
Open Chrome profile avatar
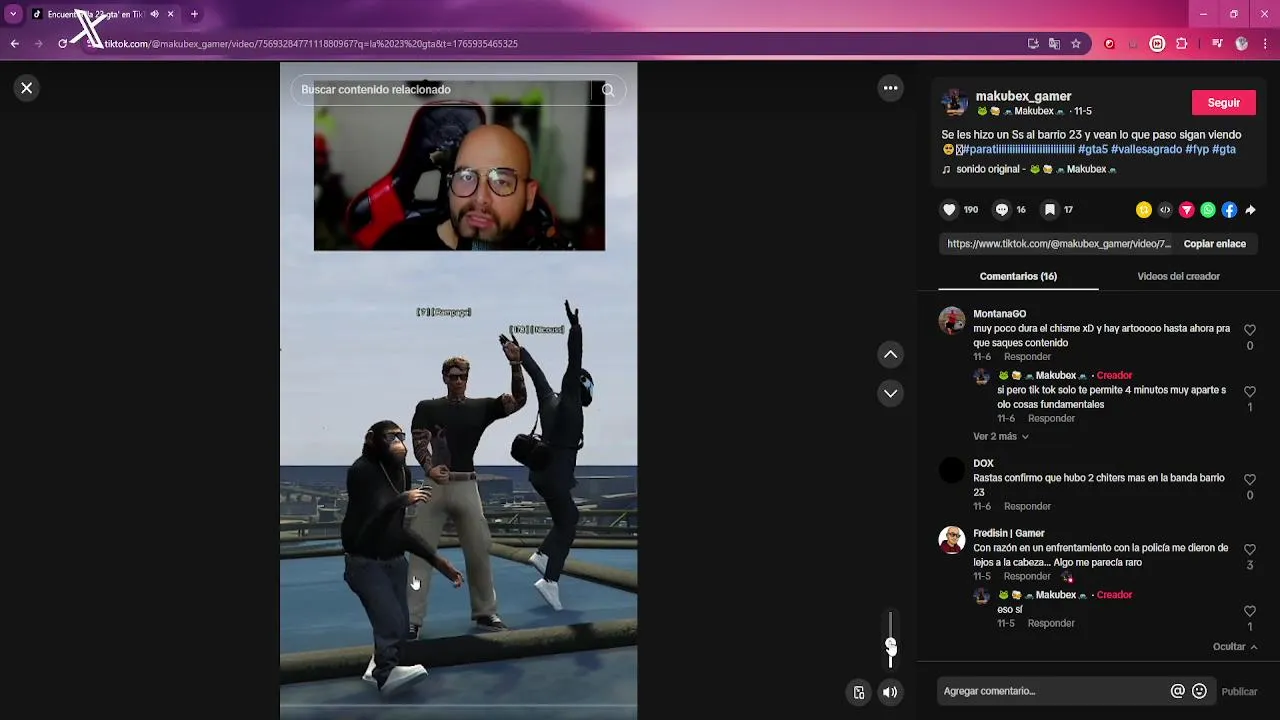click(1242, 44)
